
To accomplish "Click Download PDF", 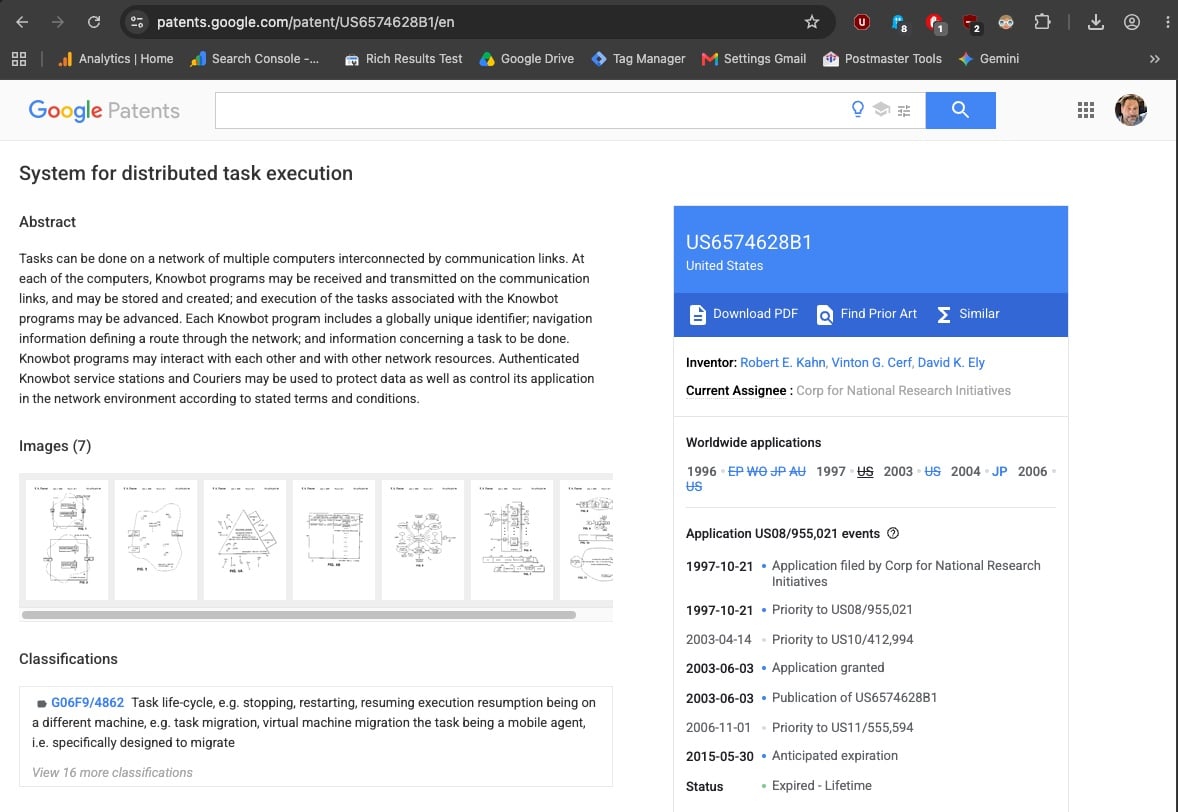I will (744, 314).
